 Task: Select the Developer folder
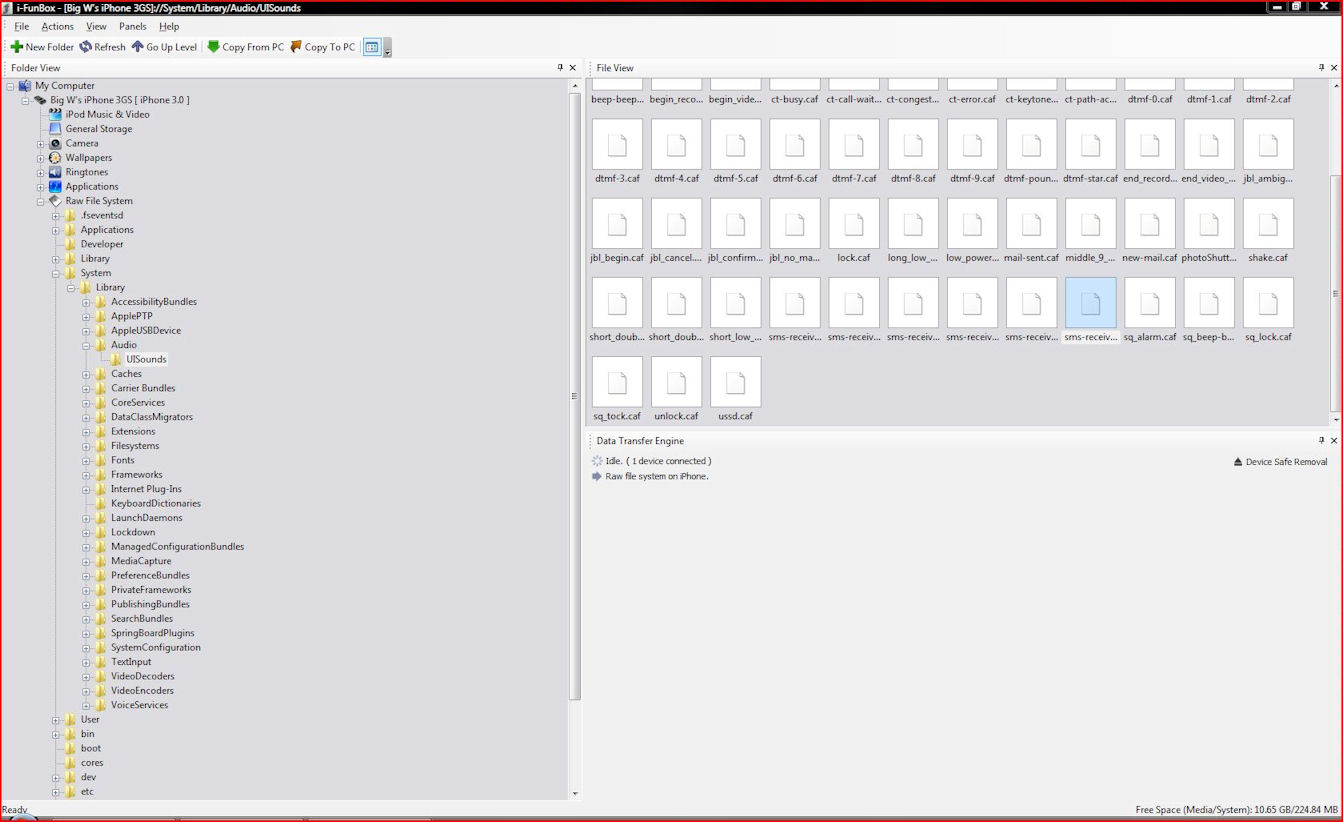[102, 244]
